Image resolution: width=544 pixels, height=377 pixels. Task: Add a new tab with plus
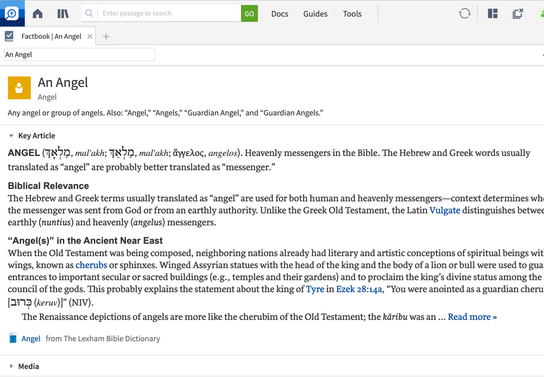point(106,36)
